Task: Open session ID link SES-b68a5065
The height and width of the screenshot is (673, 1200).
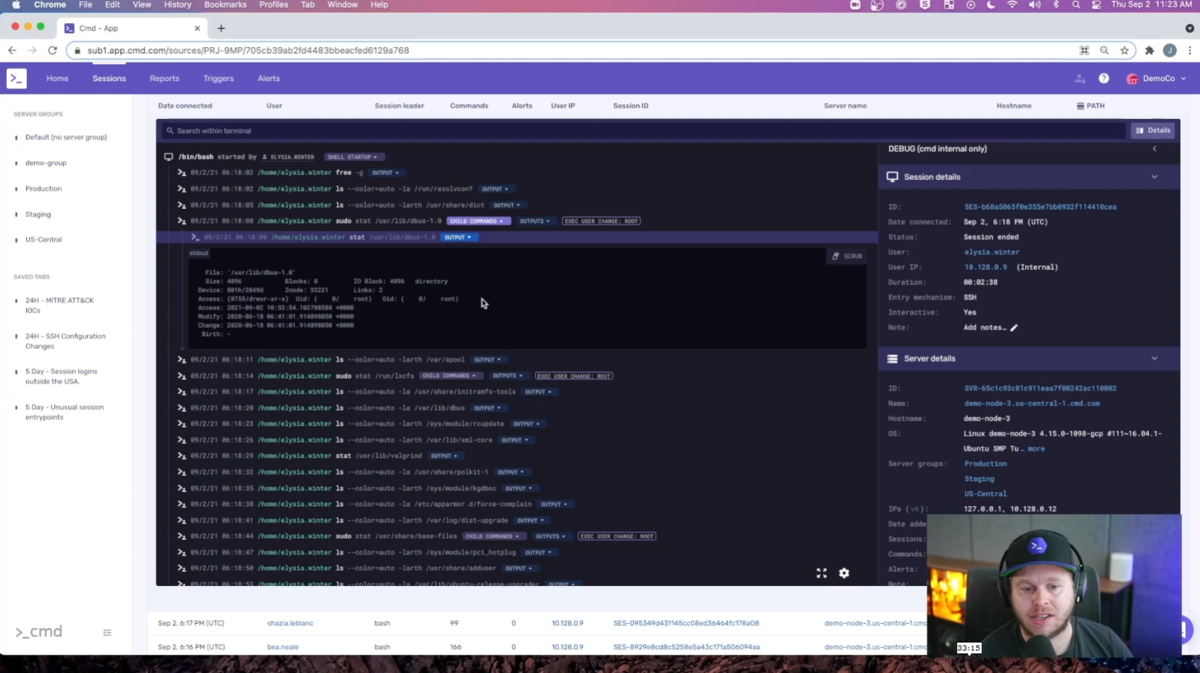Action: [x=1040, y=207]
